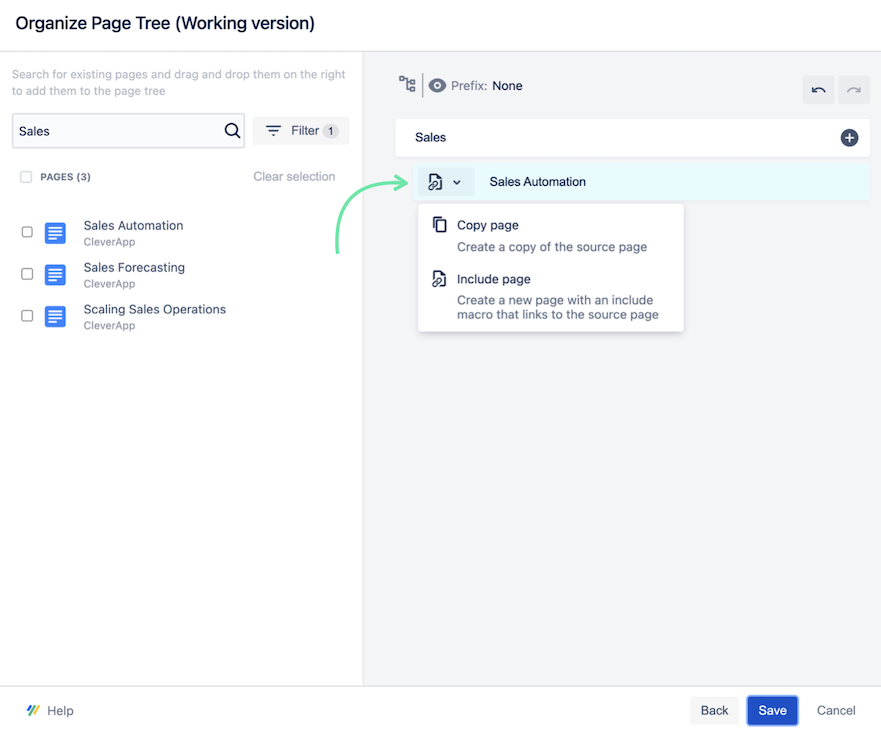Click the redo arrow icon
This screenshot has height=732, width=881.
854,89
